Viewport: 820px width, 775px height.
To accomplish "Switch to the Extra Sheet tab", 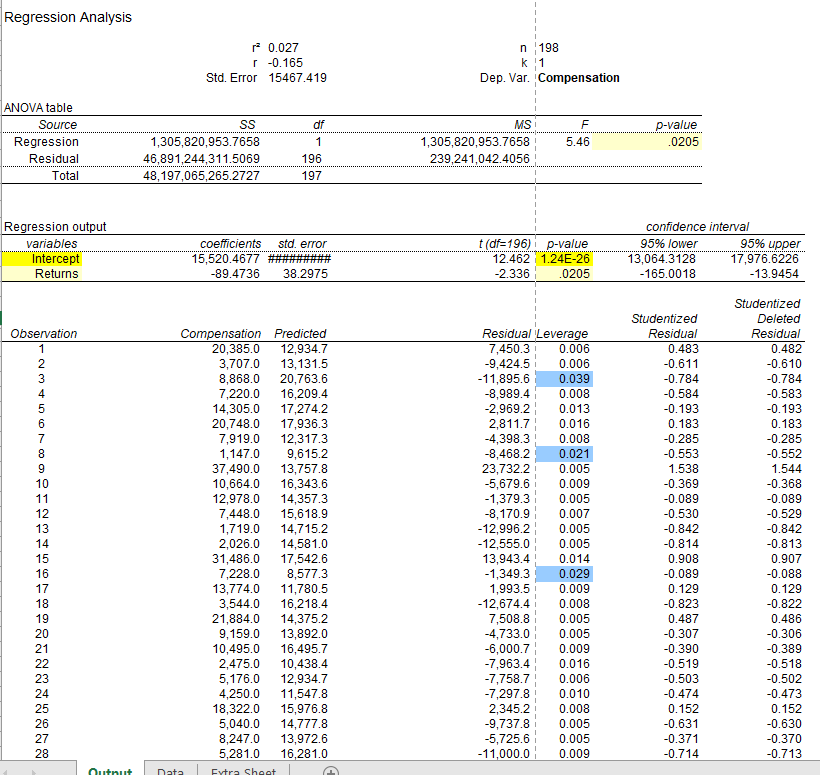I will click(243, 770).
